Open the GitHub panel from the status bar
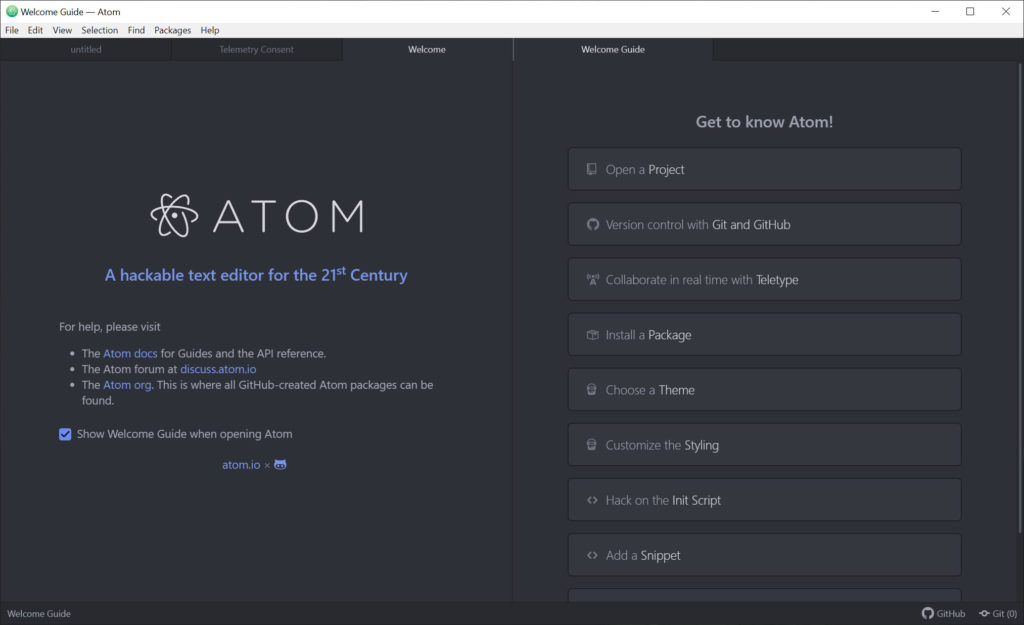Screen dimensions: 1024x625 (x=944, y=614)
